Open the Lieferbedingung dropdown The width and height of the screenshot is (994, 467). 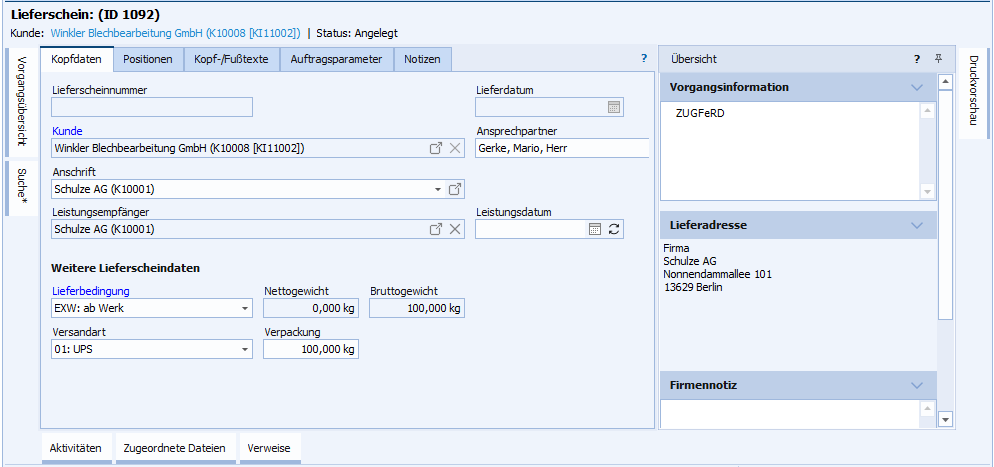[245, 308]
